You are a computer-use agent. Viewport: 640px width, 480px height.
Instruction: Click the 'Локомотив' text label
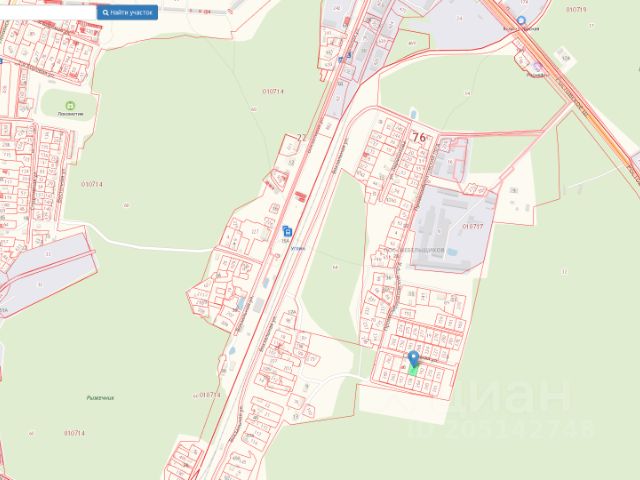70,116
